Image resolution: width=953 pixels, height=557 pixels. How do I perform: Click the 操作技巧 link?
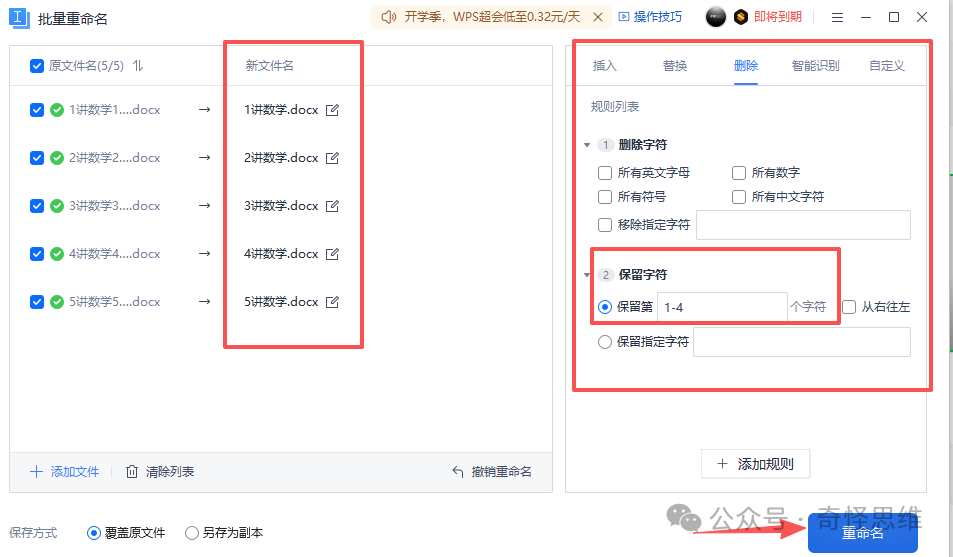click(650, 17)
